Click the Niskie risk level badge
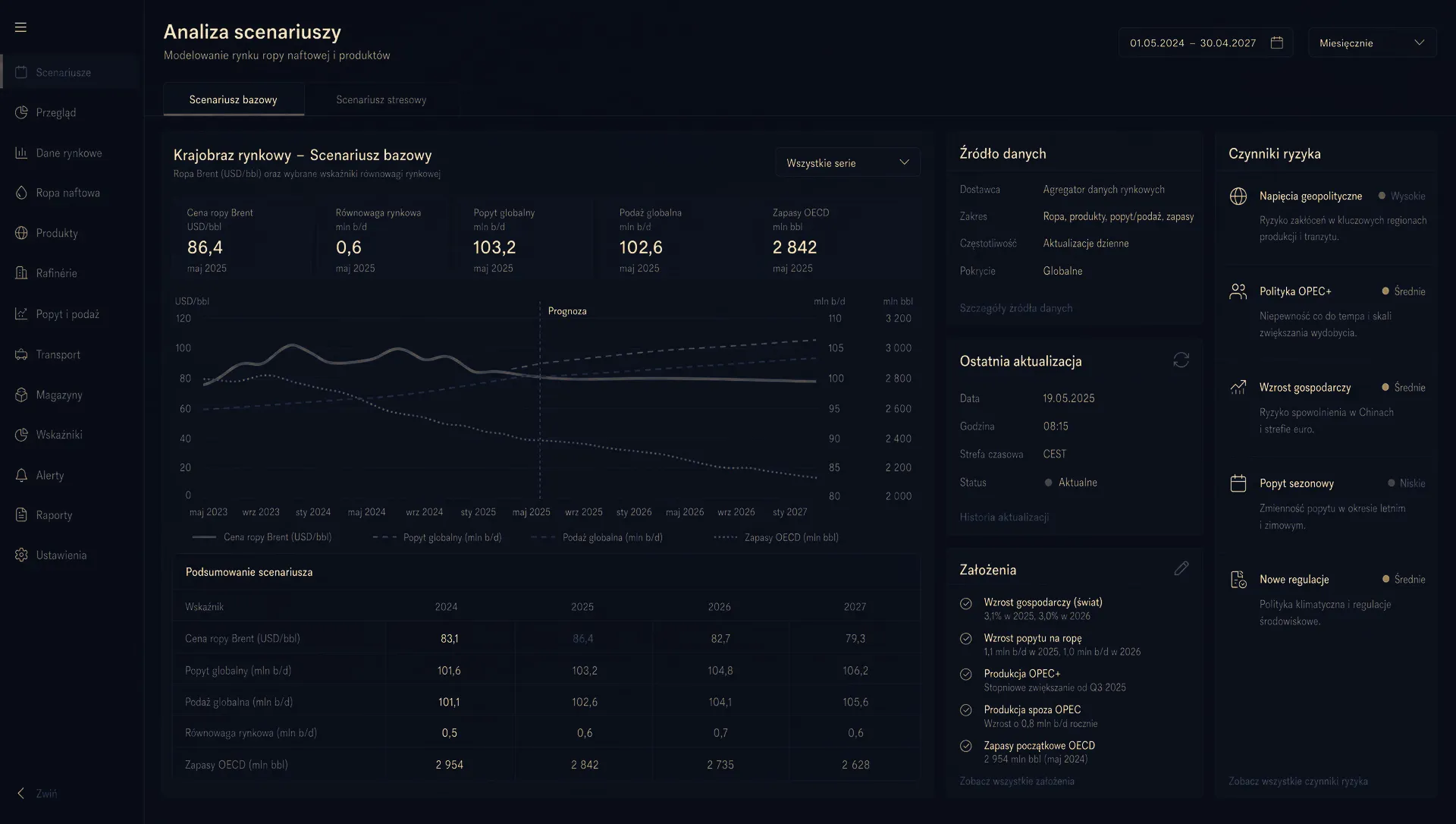The image size is (1456, 824). 1407,483
